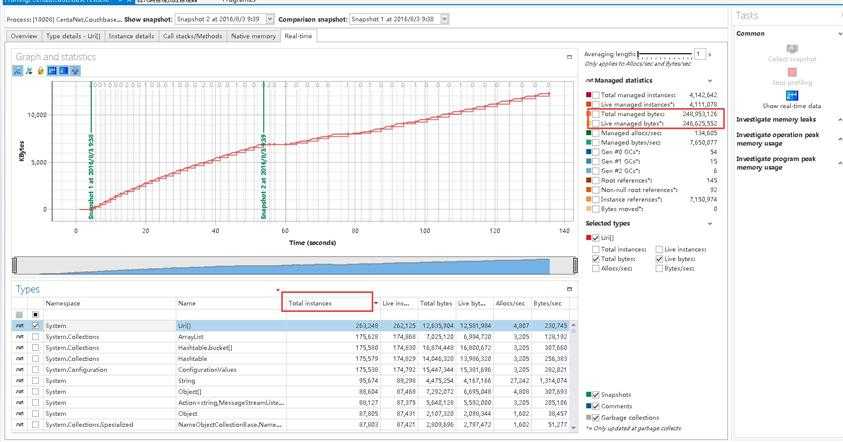This screenshot has width=843, height=442.
Task: Click the first graph toolbar icon
Action: point(19,71)
